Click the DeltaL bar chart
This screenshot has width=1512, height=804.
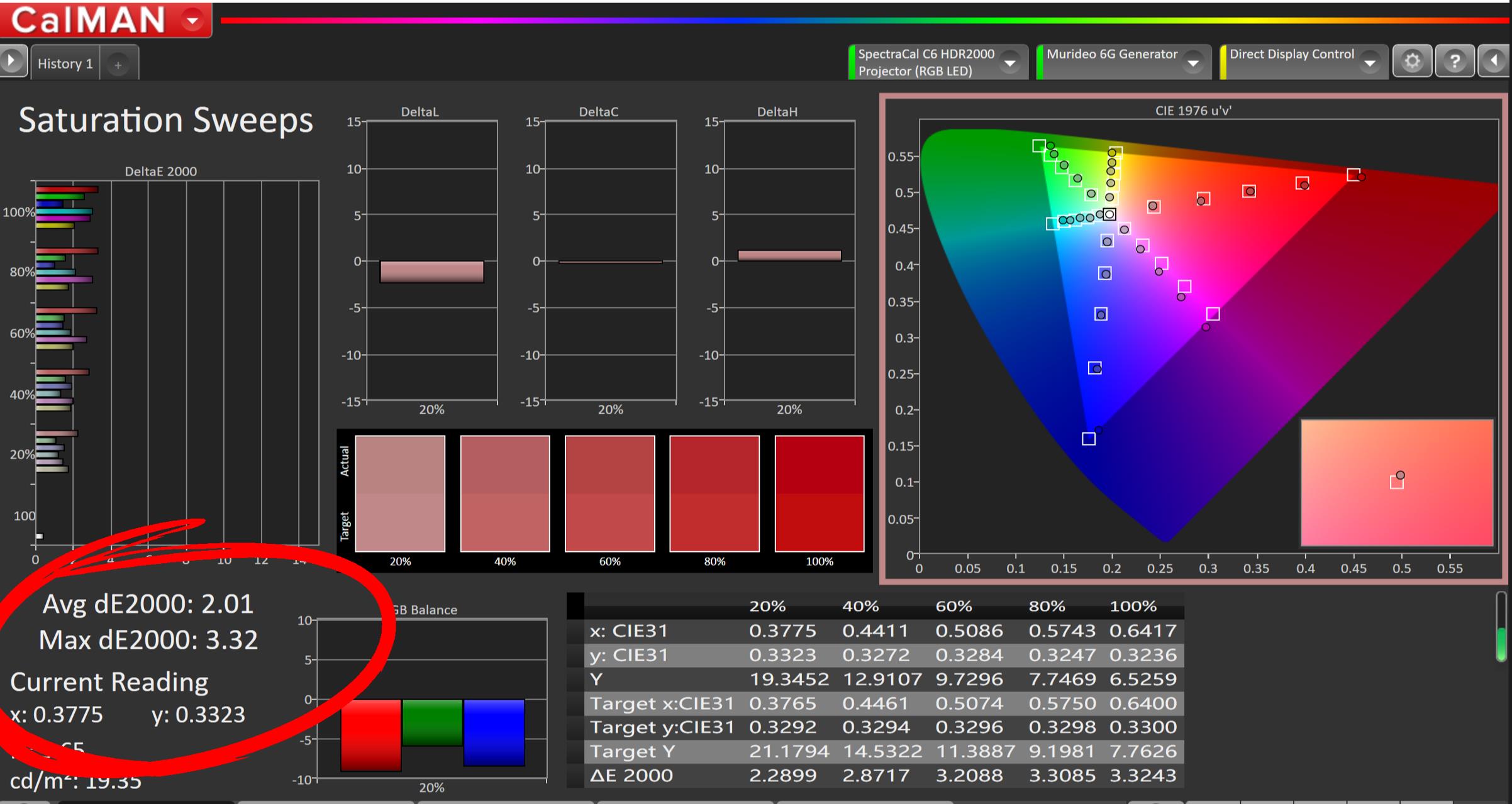[x=431, y=261]
